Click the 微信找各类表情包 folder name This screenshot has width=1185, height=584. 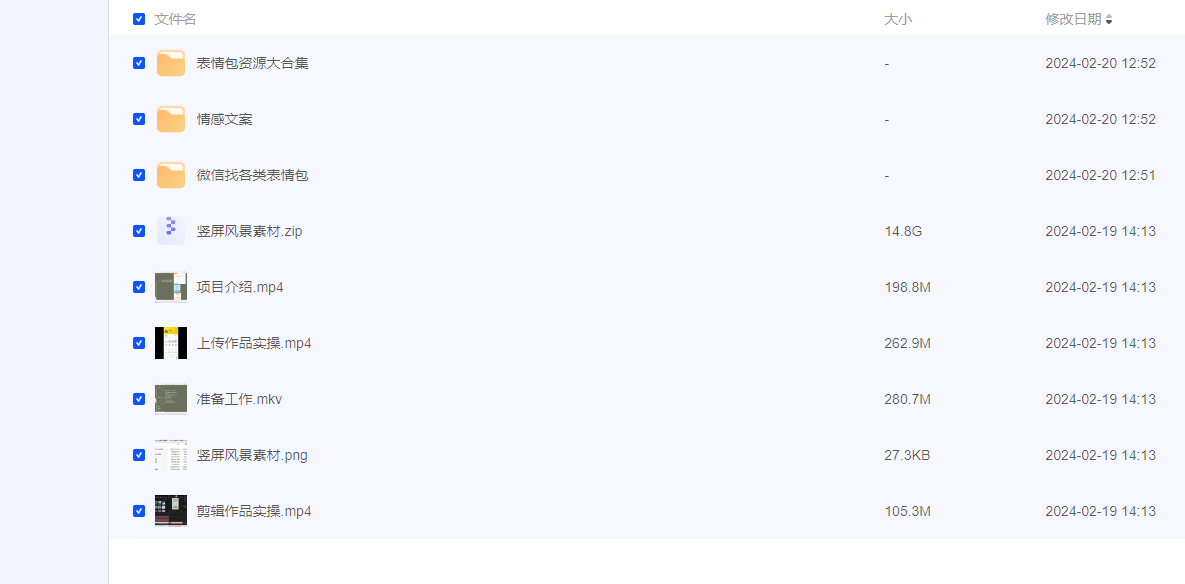pos(252,175)
